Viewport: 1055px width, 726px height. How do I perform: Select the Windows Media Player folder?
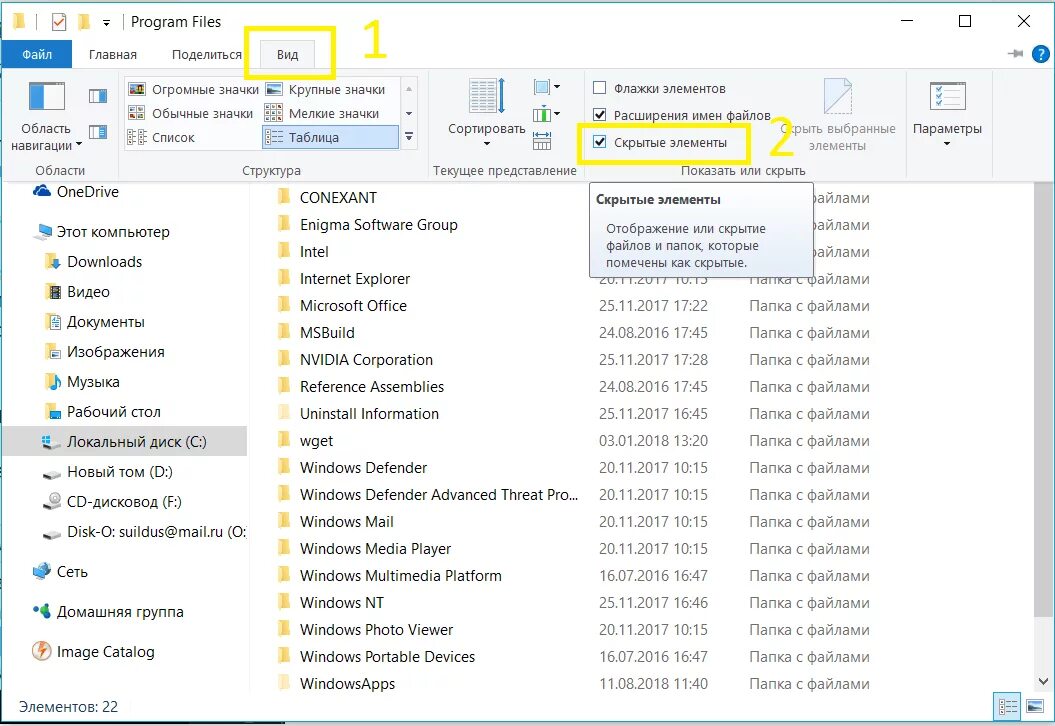365,549
